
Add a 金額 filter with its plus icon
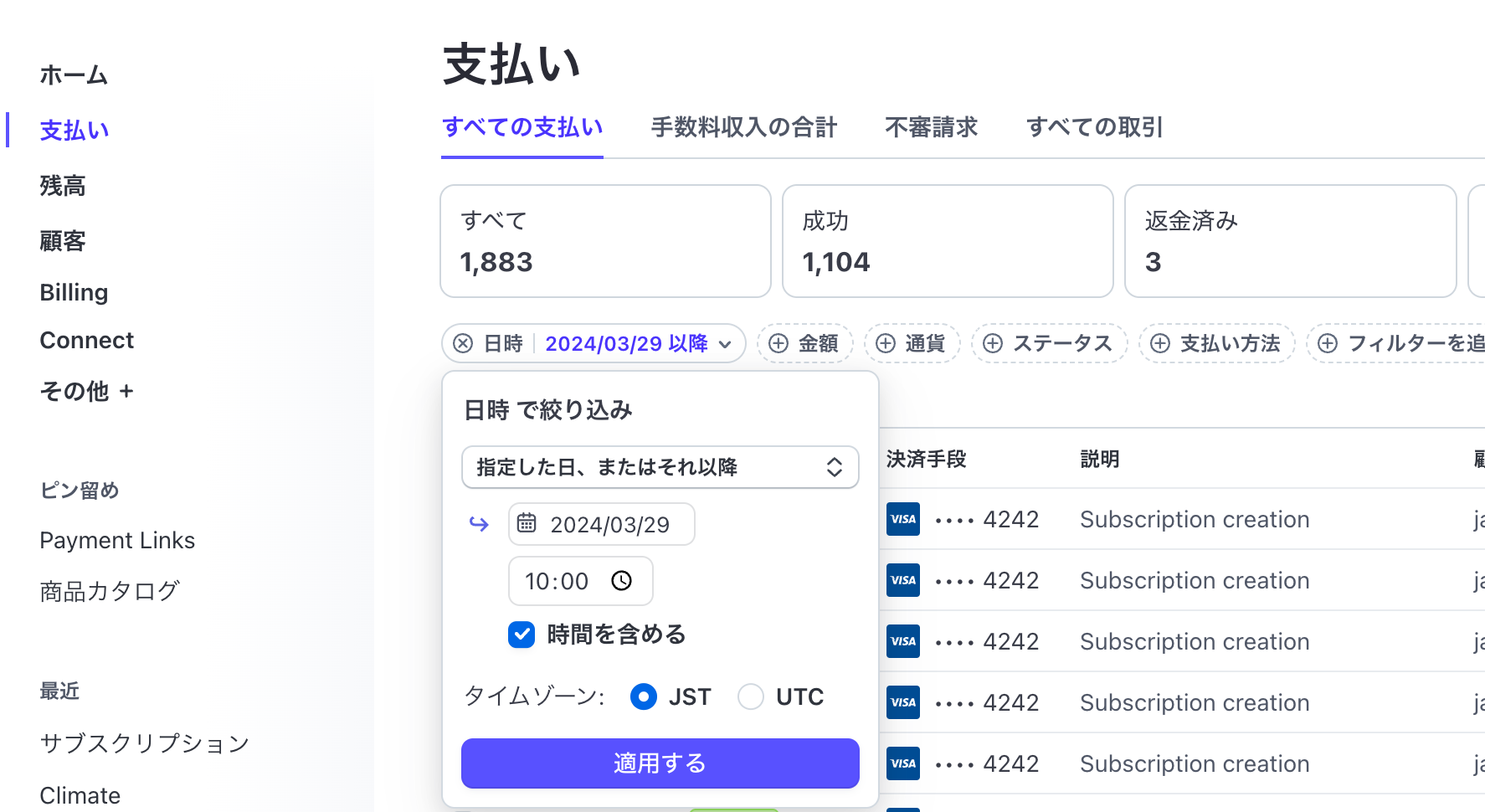pyautogui.click(x=779, y=343)
